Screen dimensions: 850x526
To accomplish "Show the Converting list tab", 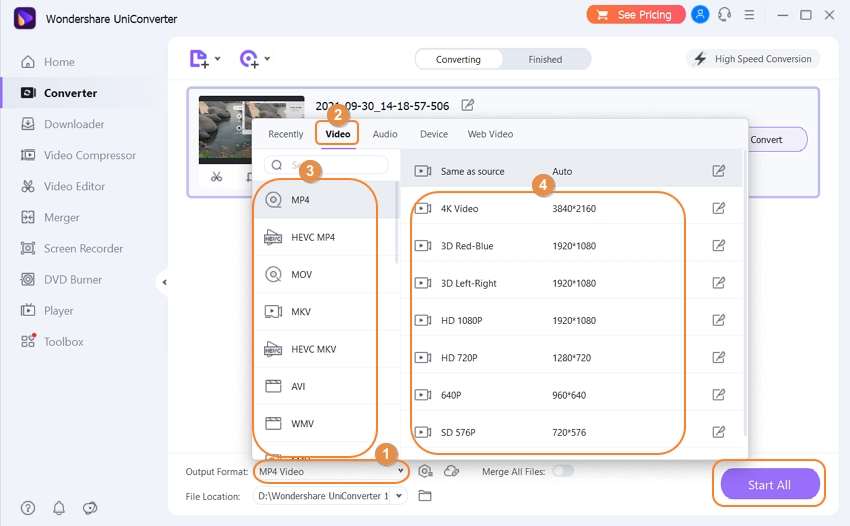I will pyautogui.click(x=459, y=59).
